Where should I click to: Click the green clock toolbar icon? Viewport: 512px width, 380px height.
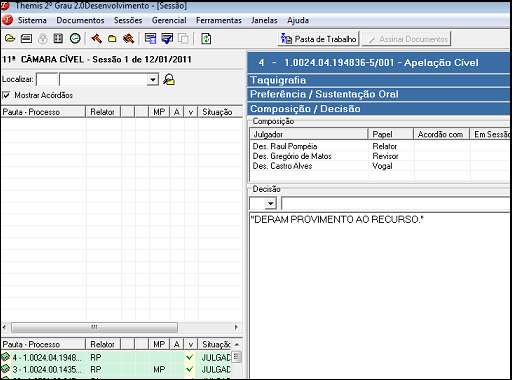(x=75, y=39)
